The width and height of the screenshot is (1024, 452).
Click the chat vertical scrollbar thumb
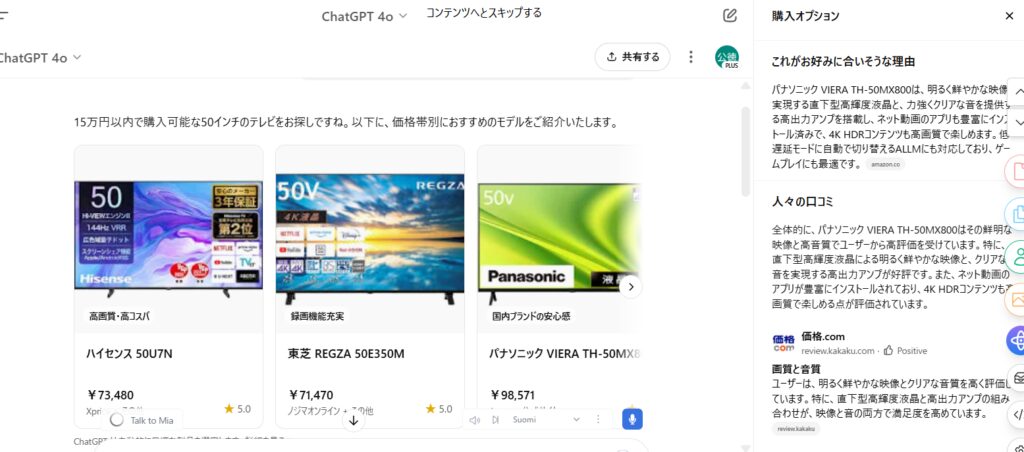[745, 151]
